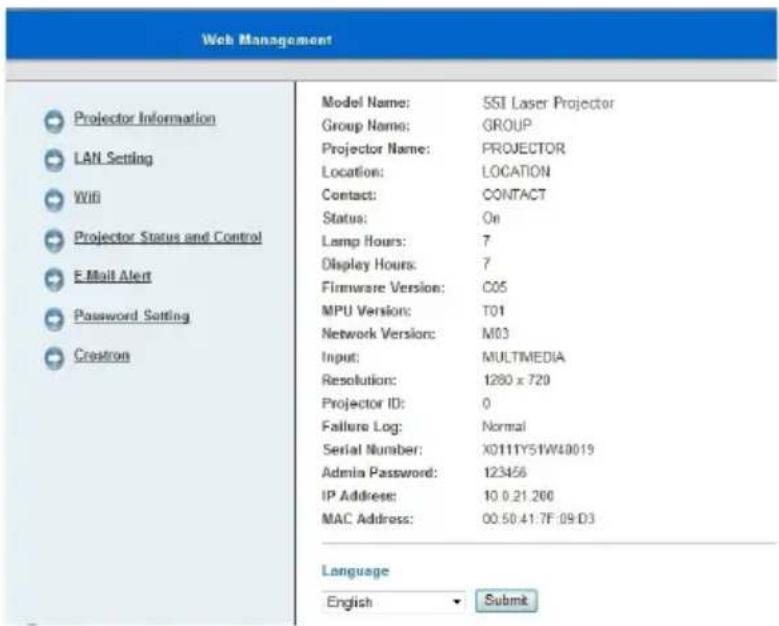
Task: Select the Resolution value 1280 x 720
Action: click(516, 380)
